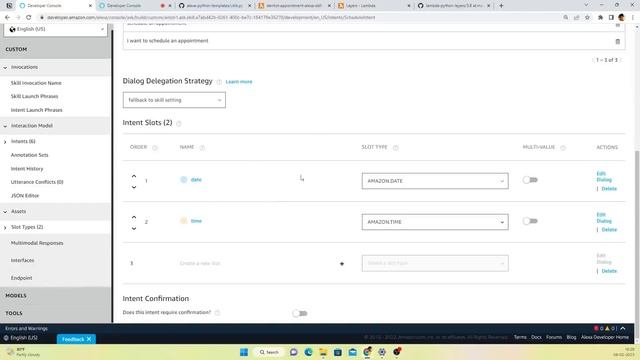Open the slot type dropdown for the new slot
This screenshot has width=640, height=360.
pyautogui.click(x=435, y=263)
